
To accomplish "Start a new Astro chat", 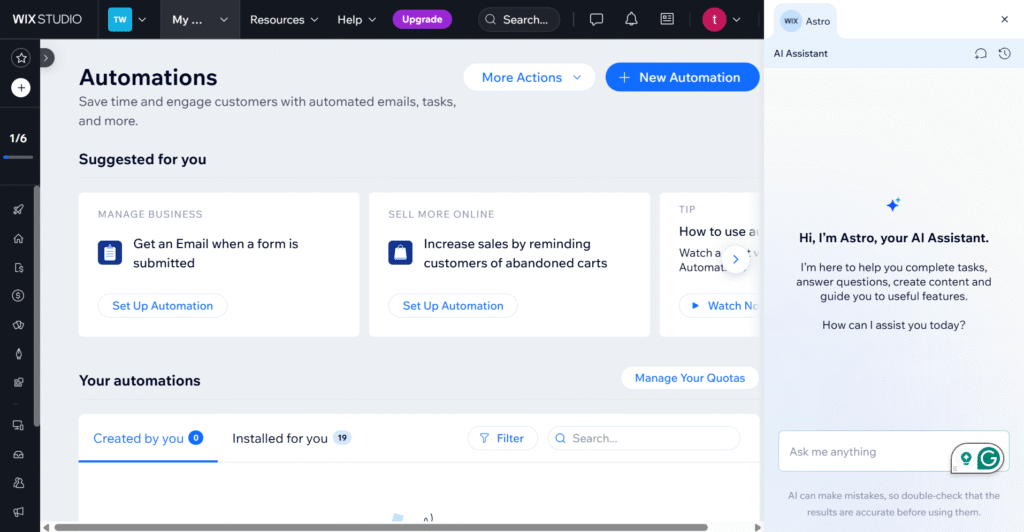I will pyautogui.click(x=981, y=53).
